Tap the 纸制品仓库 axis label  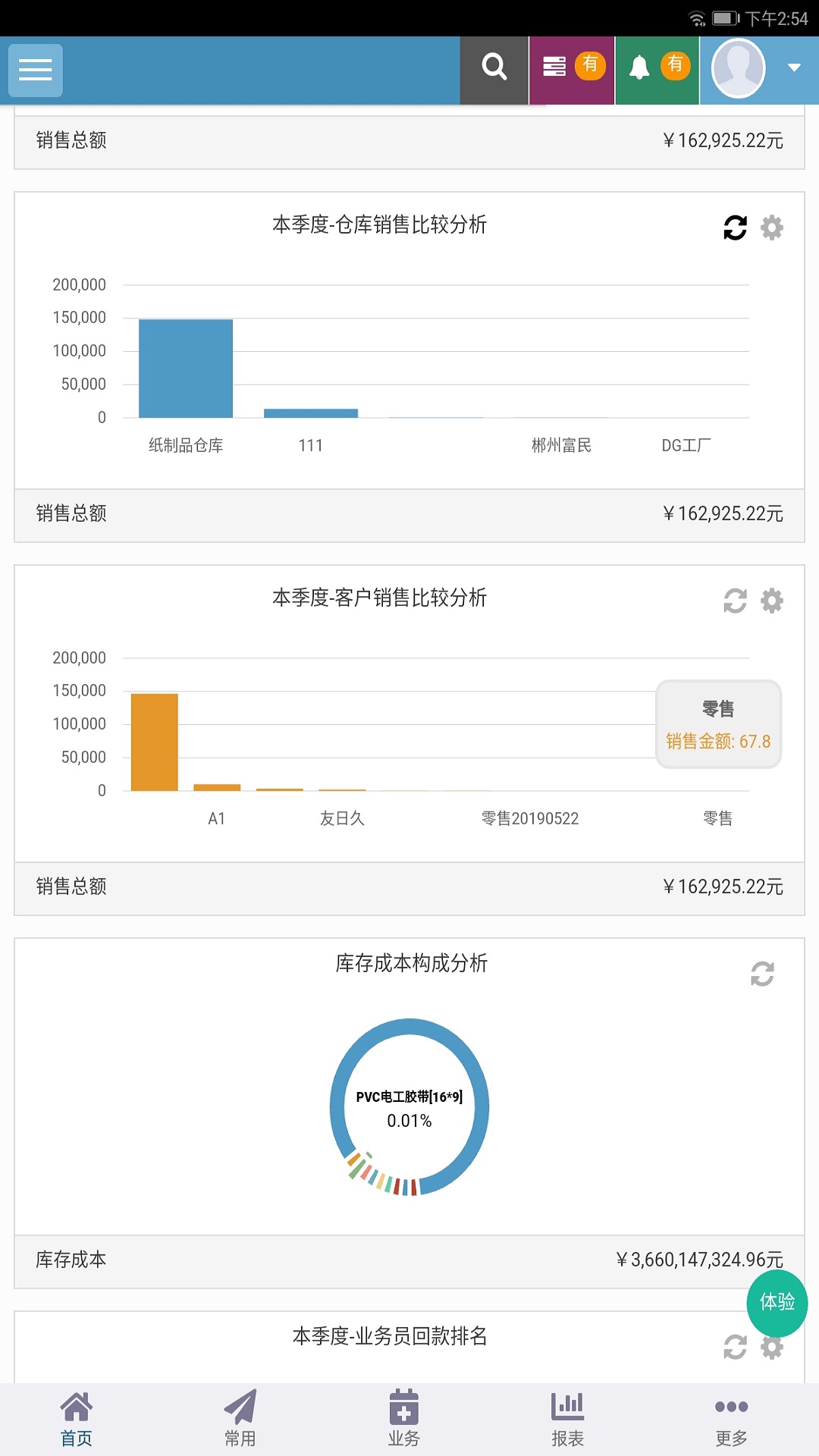coord(186,445)
